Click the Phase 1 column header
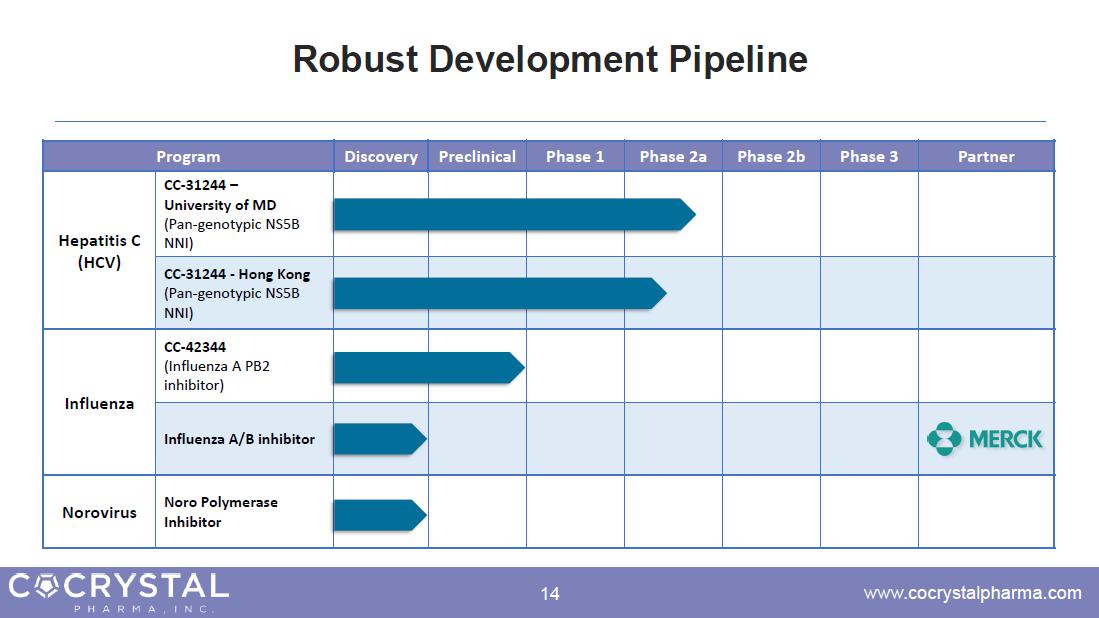 pos(575,156)
